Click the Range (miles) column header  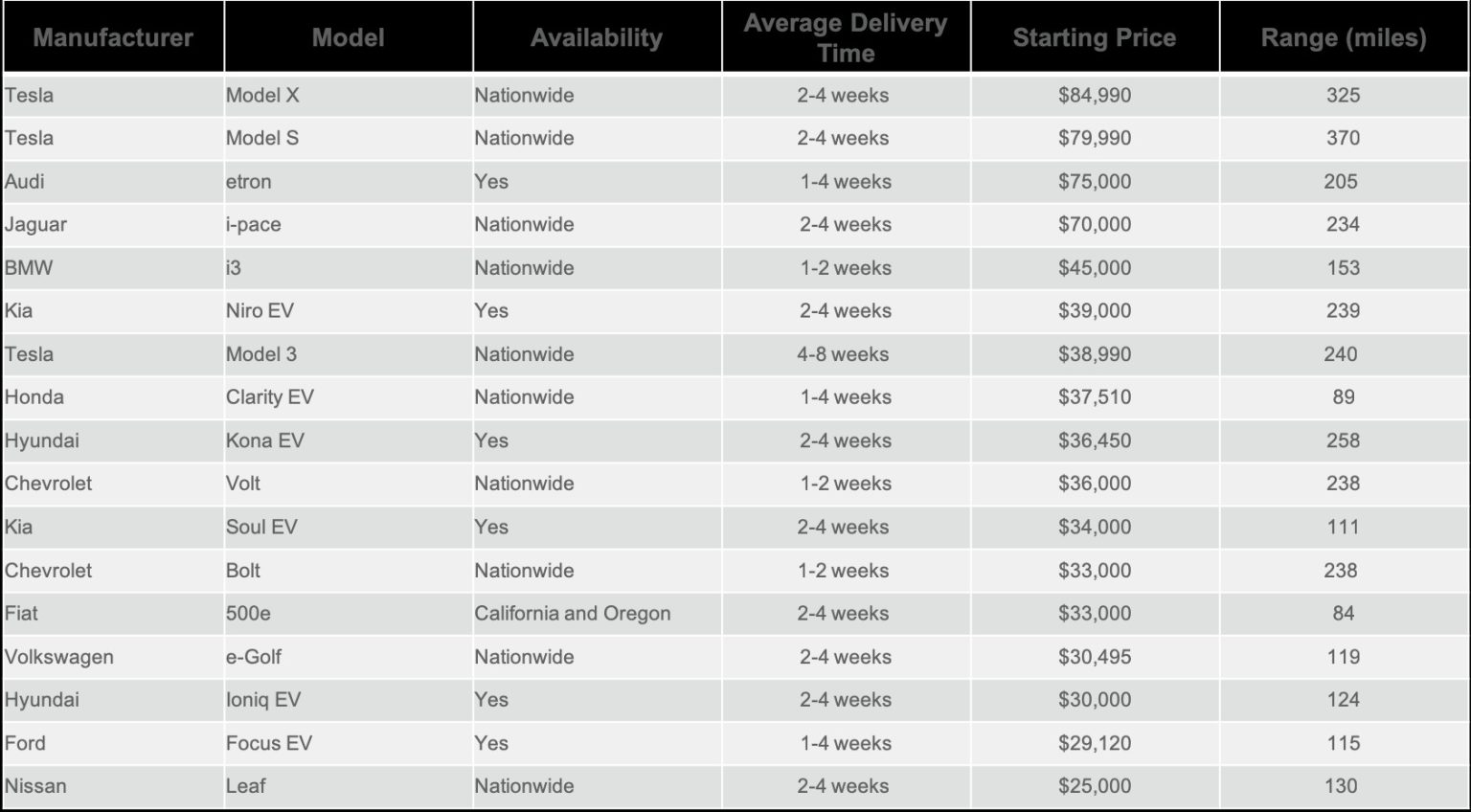pos(1343,37)
